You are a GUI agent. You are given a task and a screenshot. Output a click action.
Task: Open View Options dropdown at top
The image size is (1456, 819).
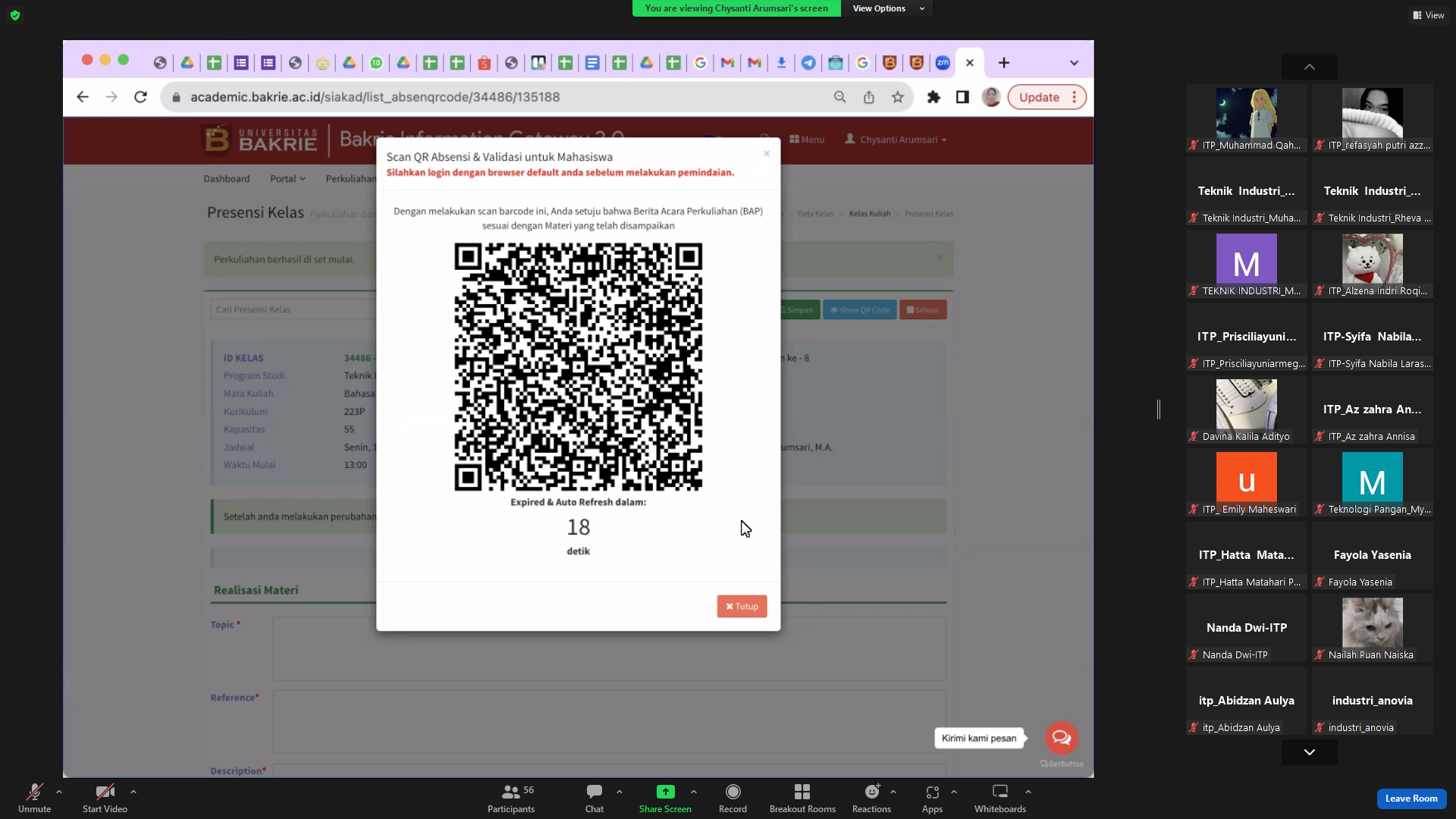[x=887, y=8]
